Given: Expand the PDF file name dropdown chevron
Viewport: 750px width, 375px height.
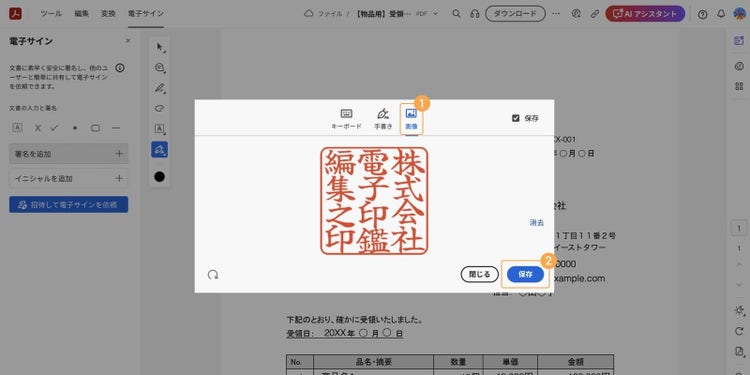Looking at the screenshot, I should click(x=435, y=14).
